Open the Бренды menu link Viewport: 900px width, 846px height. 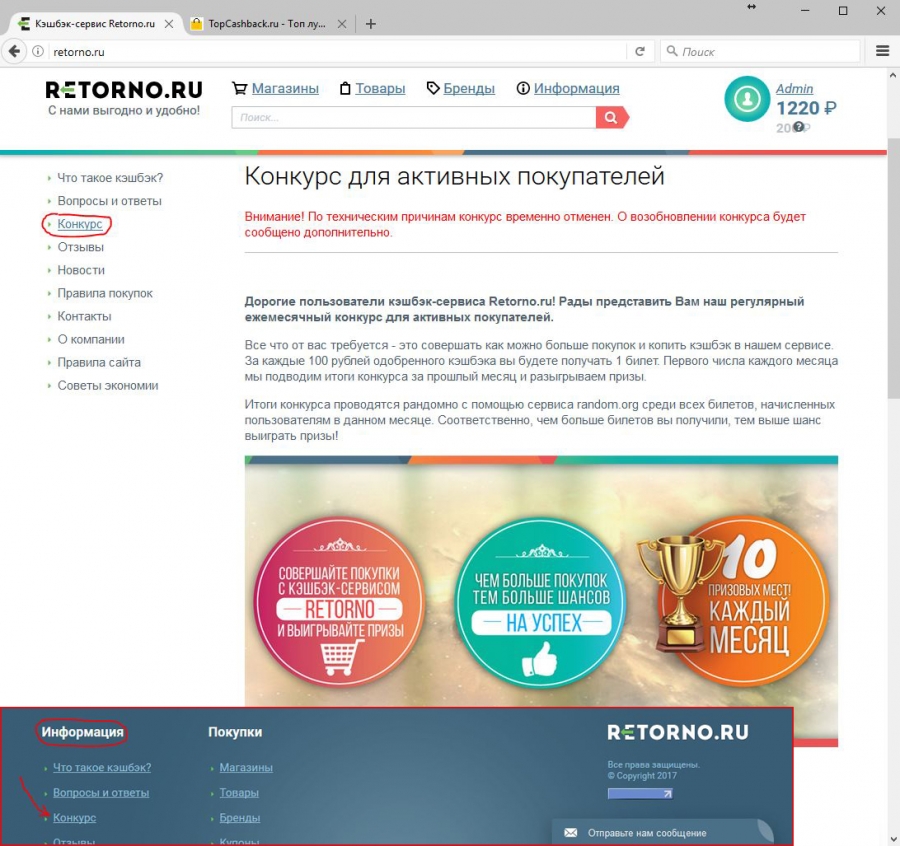point(469,88)
